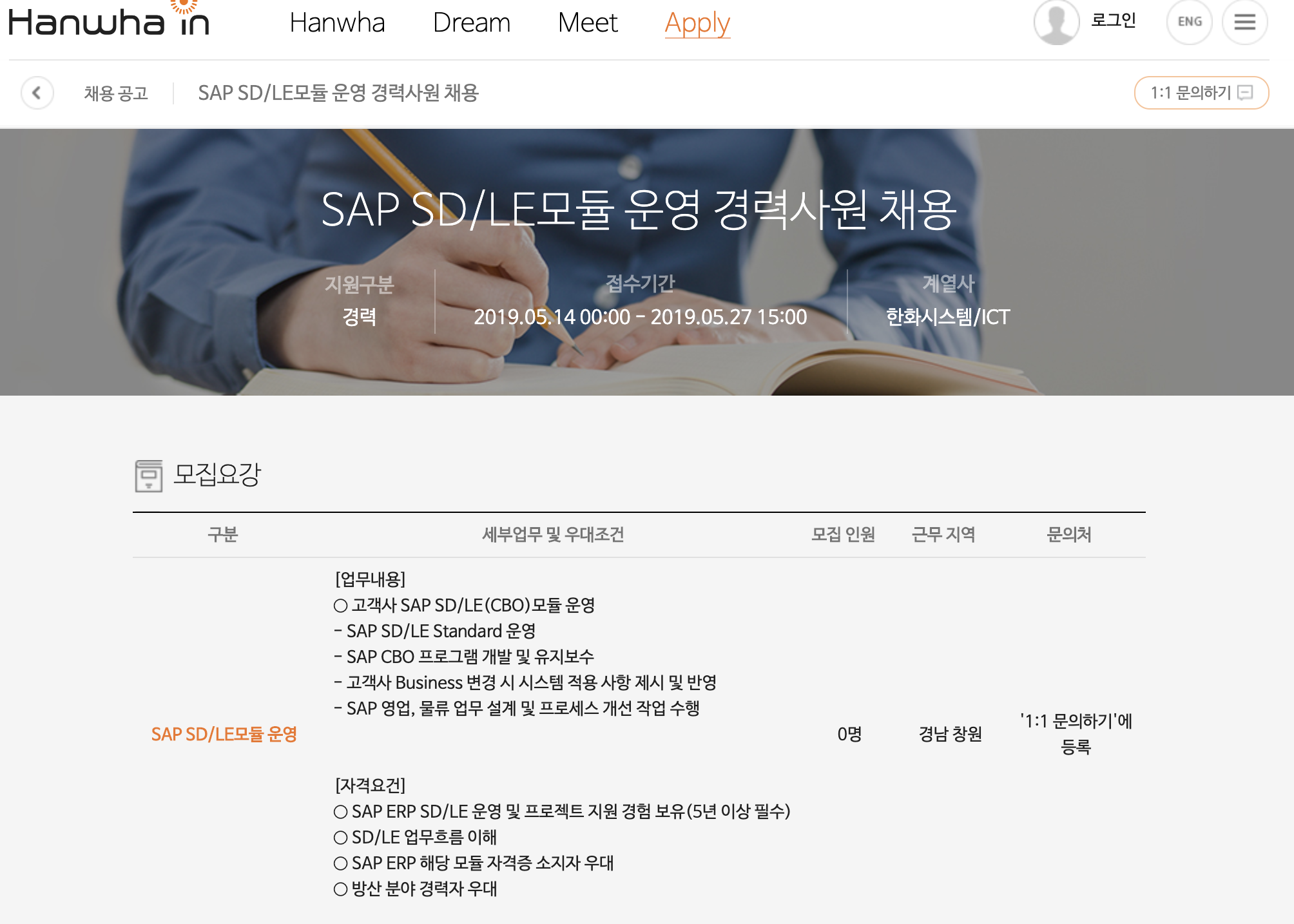Click the [자격요건] heading text

tap(370, 785)
